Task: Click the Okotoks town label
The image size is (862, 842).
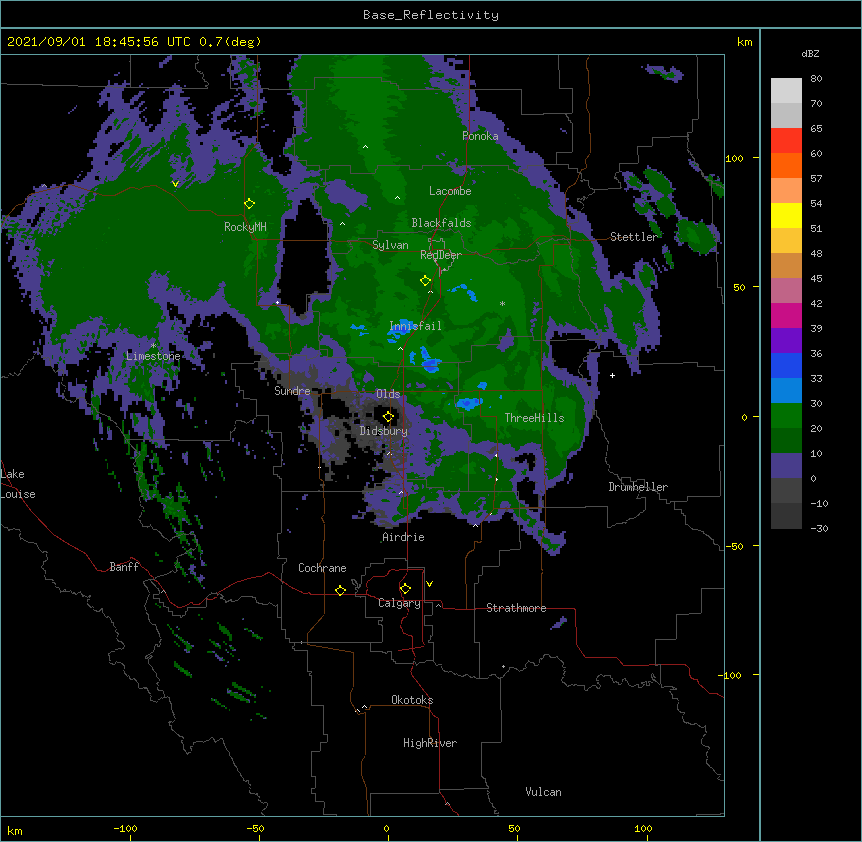Action: 412,700
